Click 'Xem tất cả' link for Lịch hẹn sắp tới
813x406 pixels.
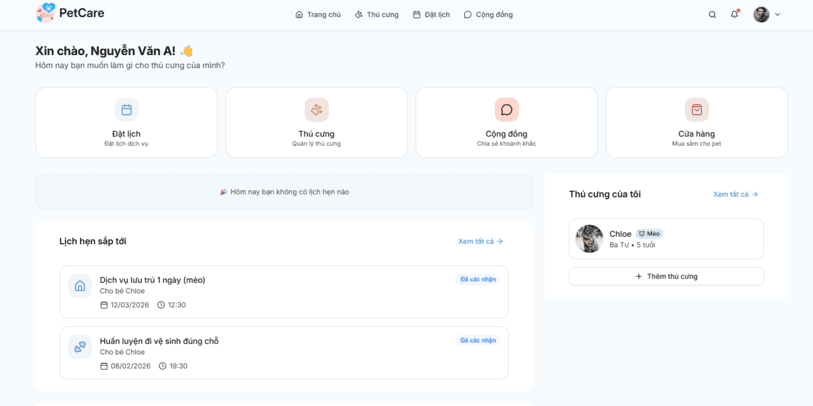coord(481,241)
